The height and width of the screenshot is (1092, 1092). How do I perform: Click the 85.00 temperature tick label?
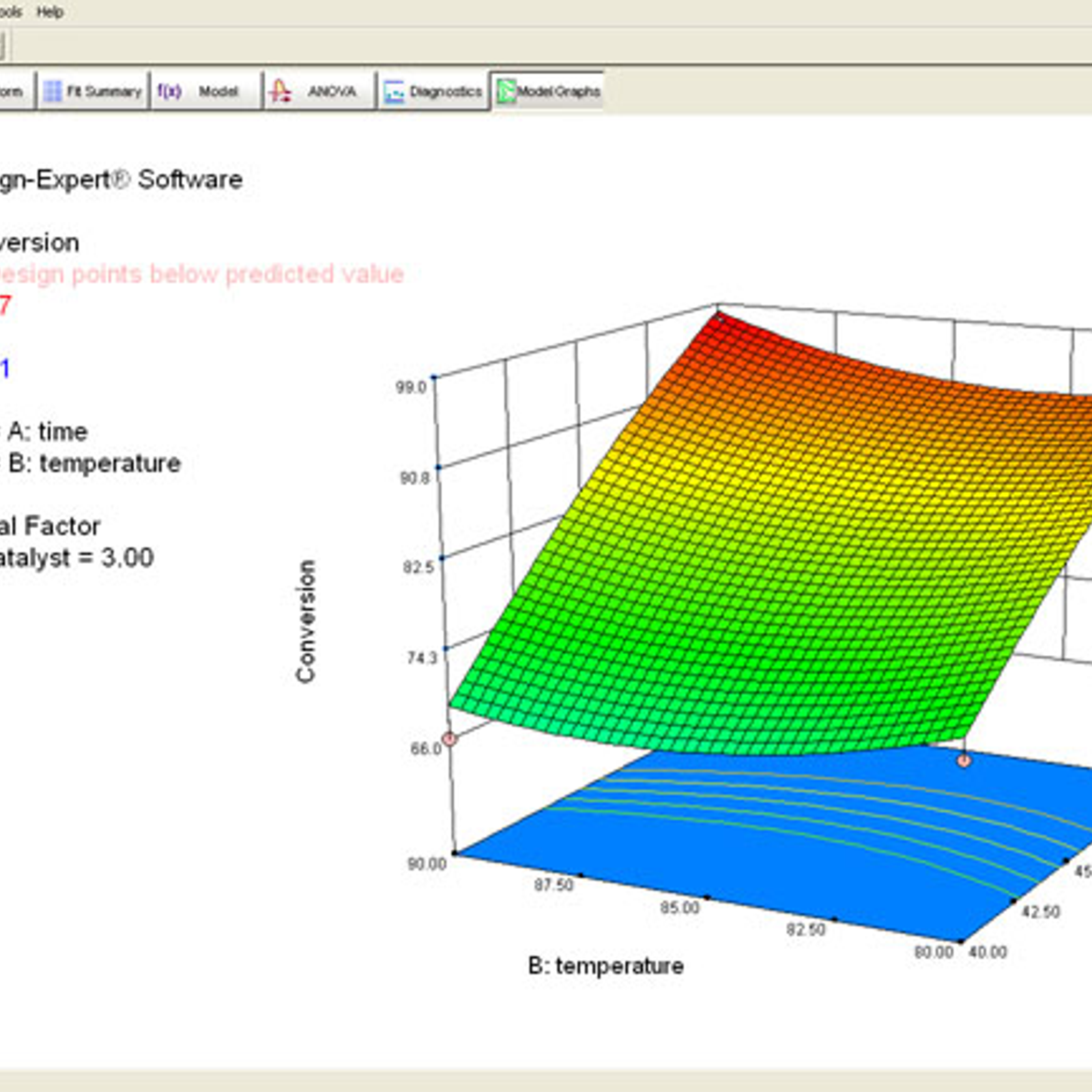click(680, 907)
